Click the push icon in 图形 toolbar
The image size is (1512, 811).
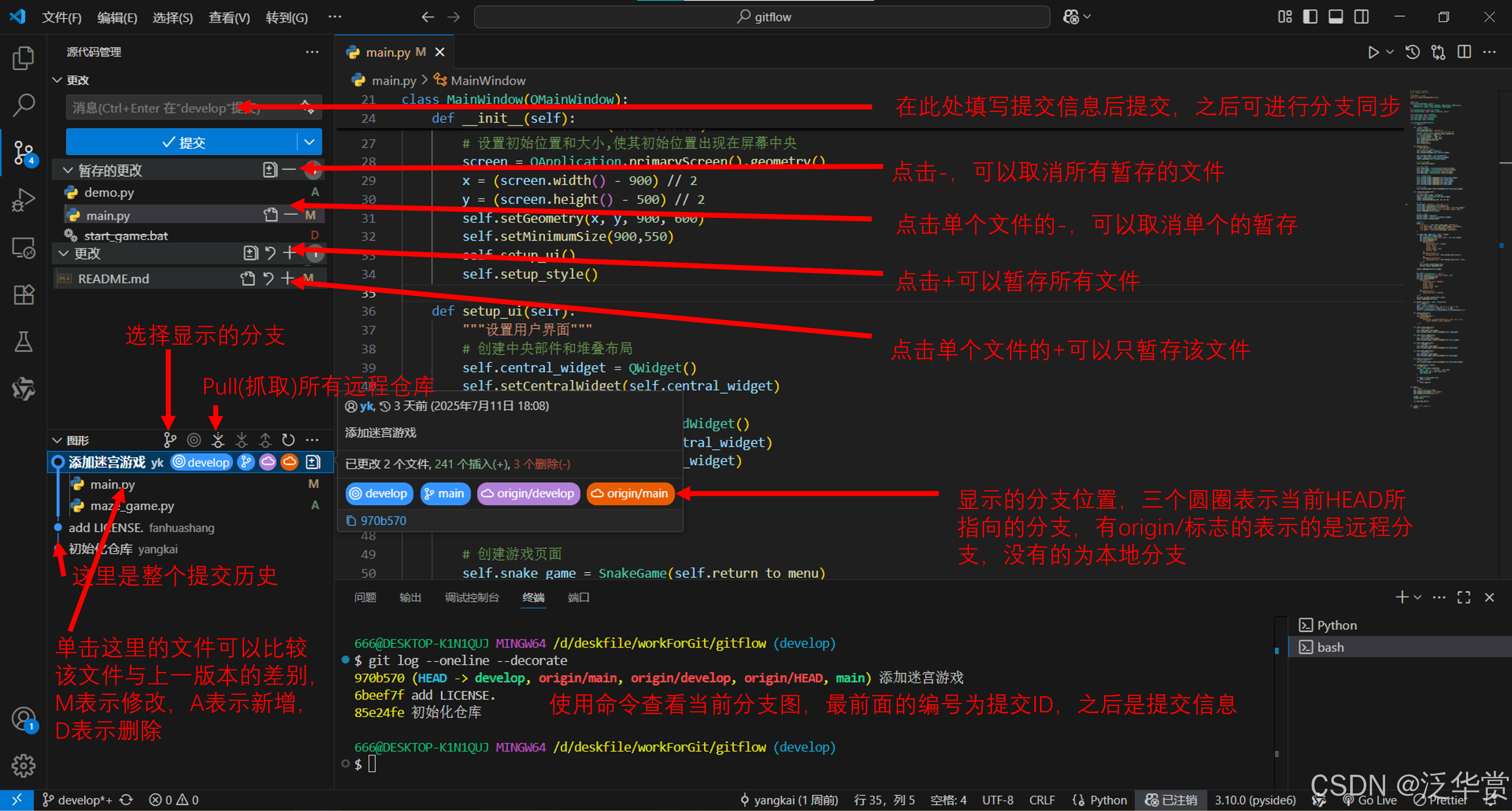pyautogui.click(x=265, y=439)
